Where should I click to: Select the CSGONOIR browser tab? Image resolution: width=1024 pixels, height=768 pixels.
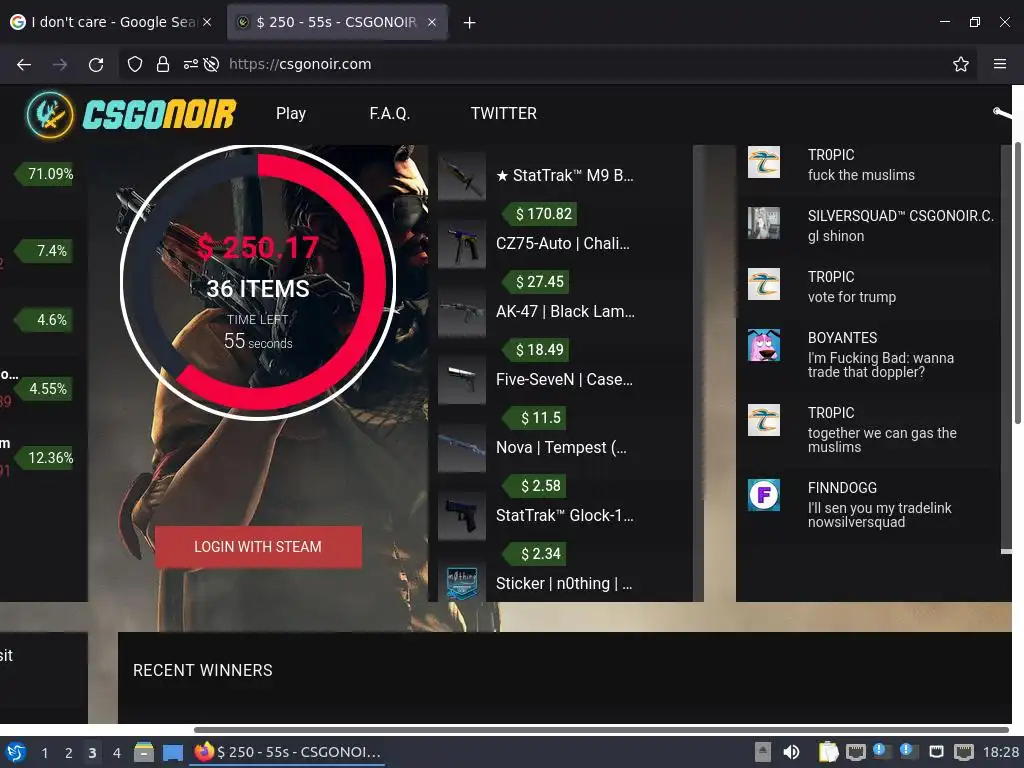336,22
